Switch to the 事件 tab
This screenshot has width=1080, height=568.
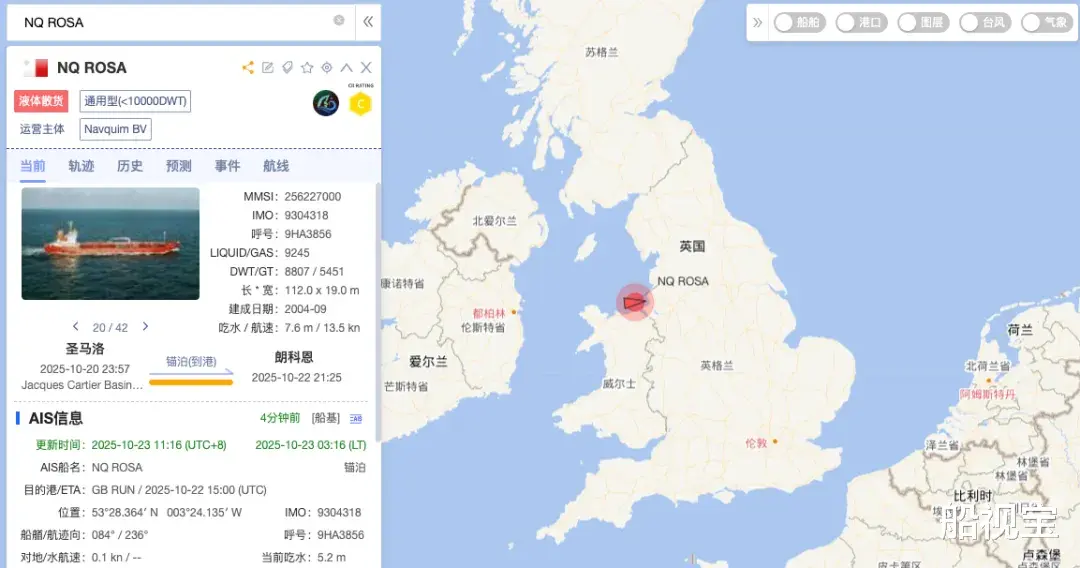[227, 166]
